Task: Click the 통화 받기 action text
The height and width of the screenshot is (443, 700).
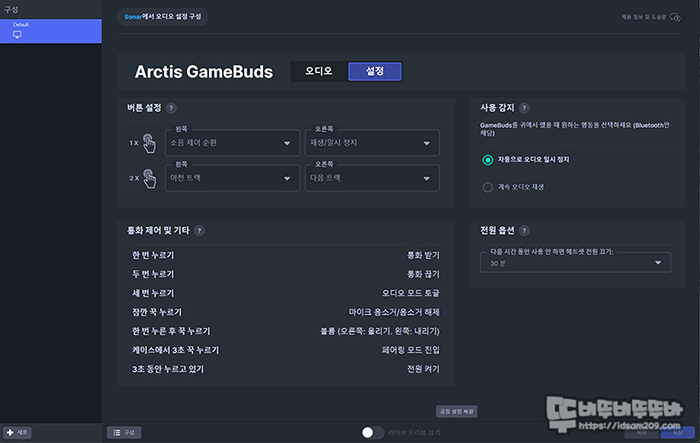Action: coord(423,255)
